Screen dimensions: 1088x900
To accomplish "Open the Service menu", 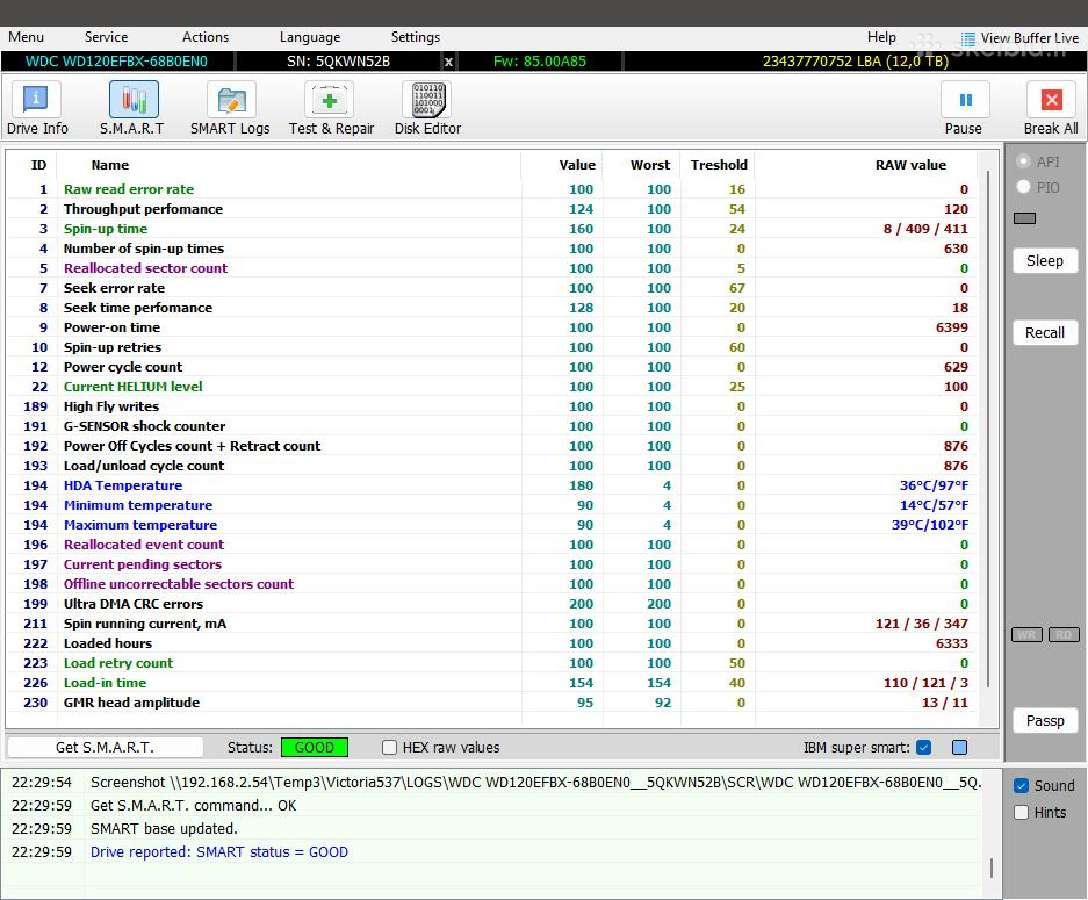I will point(106,37).
